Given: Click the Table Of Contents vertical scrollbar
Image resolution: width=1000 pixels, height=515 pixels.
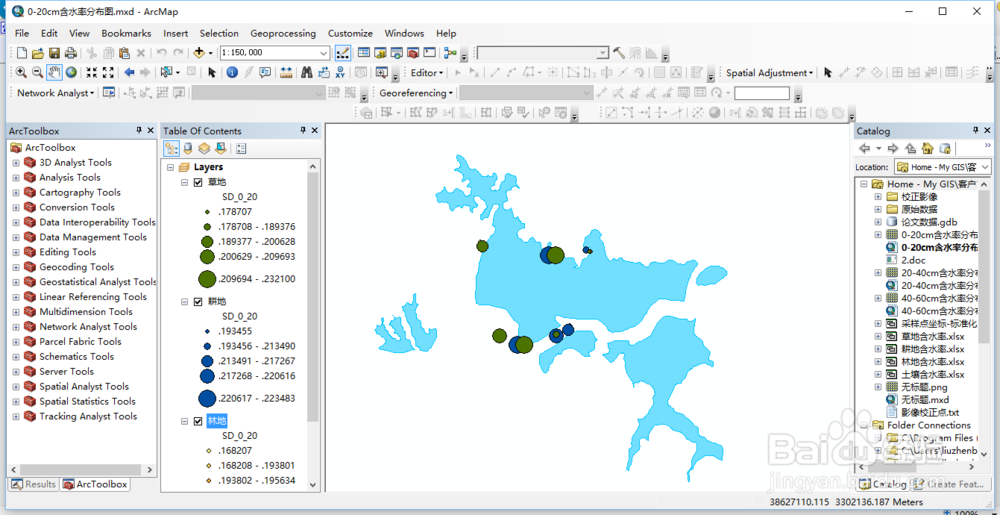Looking at the screenshot, I should 312,296.
